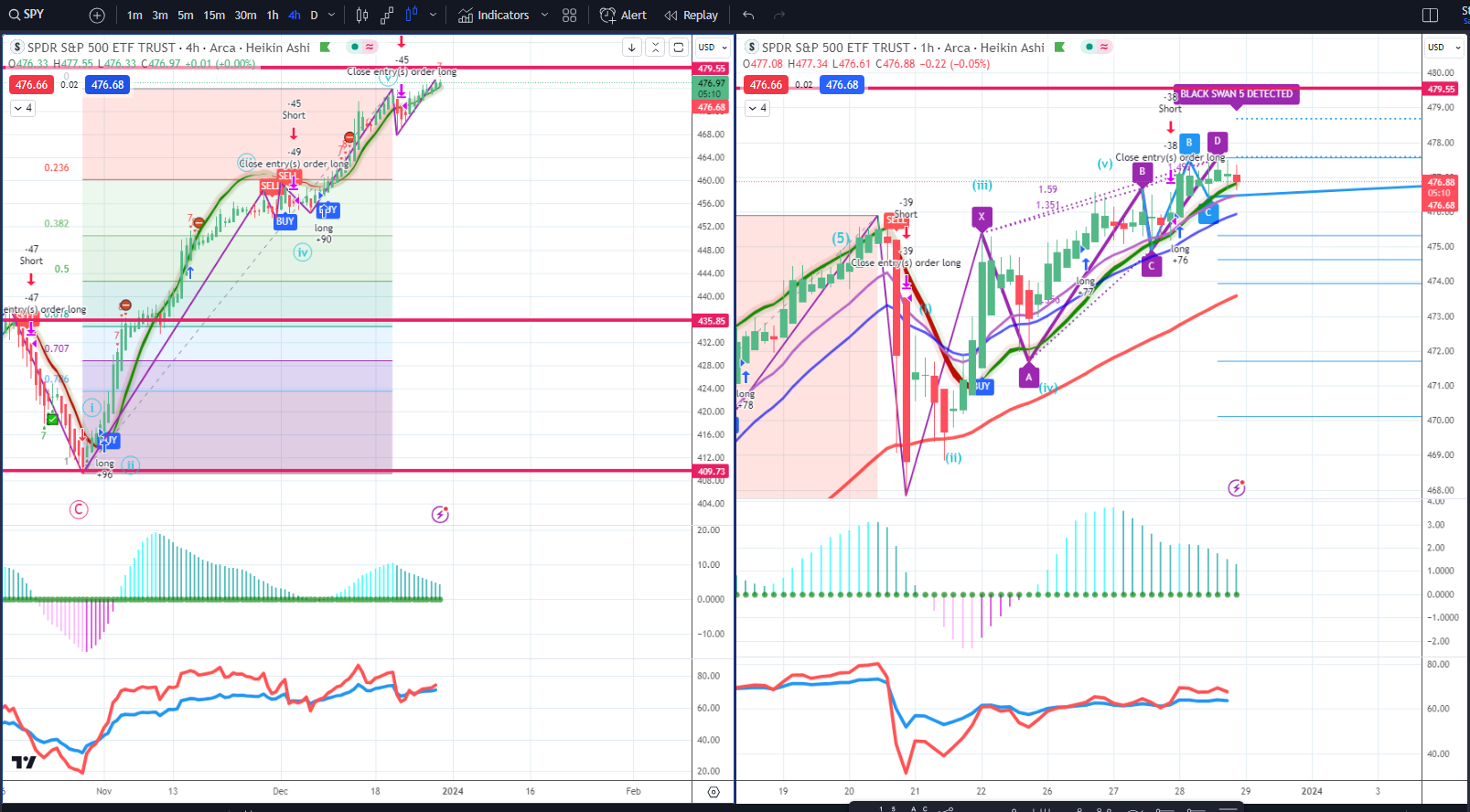Viewport: 1470px width, 812px height.
Task: Choose the bars chart style icon
Action: tap(362, 16)
